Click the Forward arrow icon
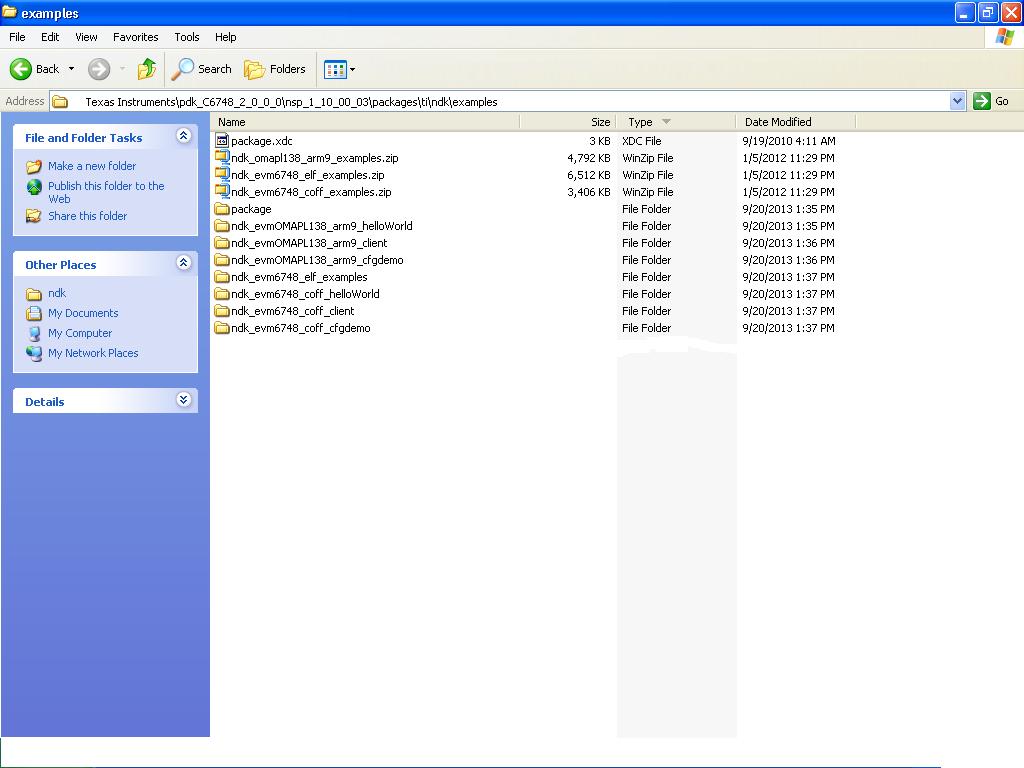 [99, 69]
